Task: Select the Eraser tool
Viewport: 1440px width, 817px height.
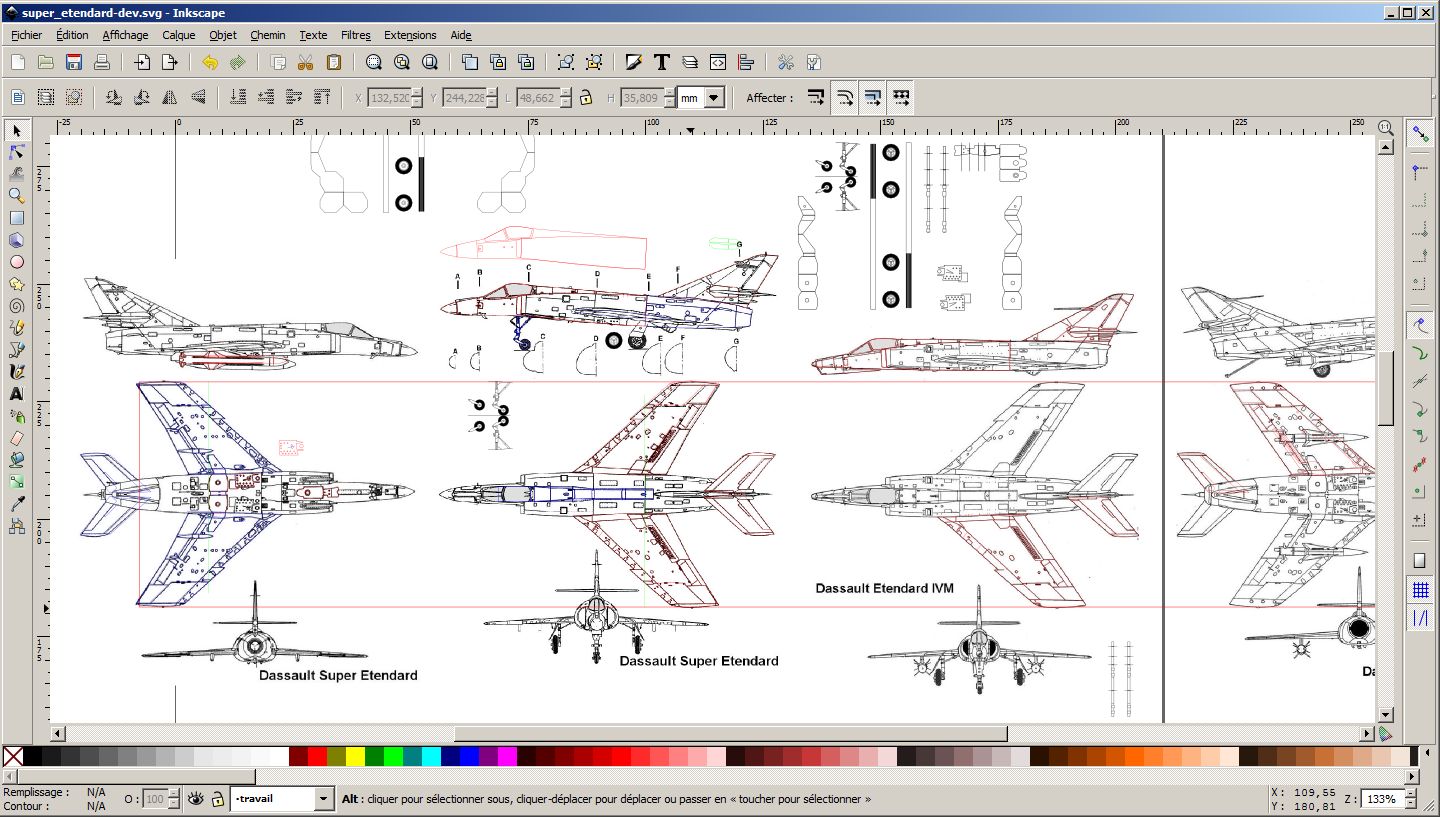Action: [17, 438]
